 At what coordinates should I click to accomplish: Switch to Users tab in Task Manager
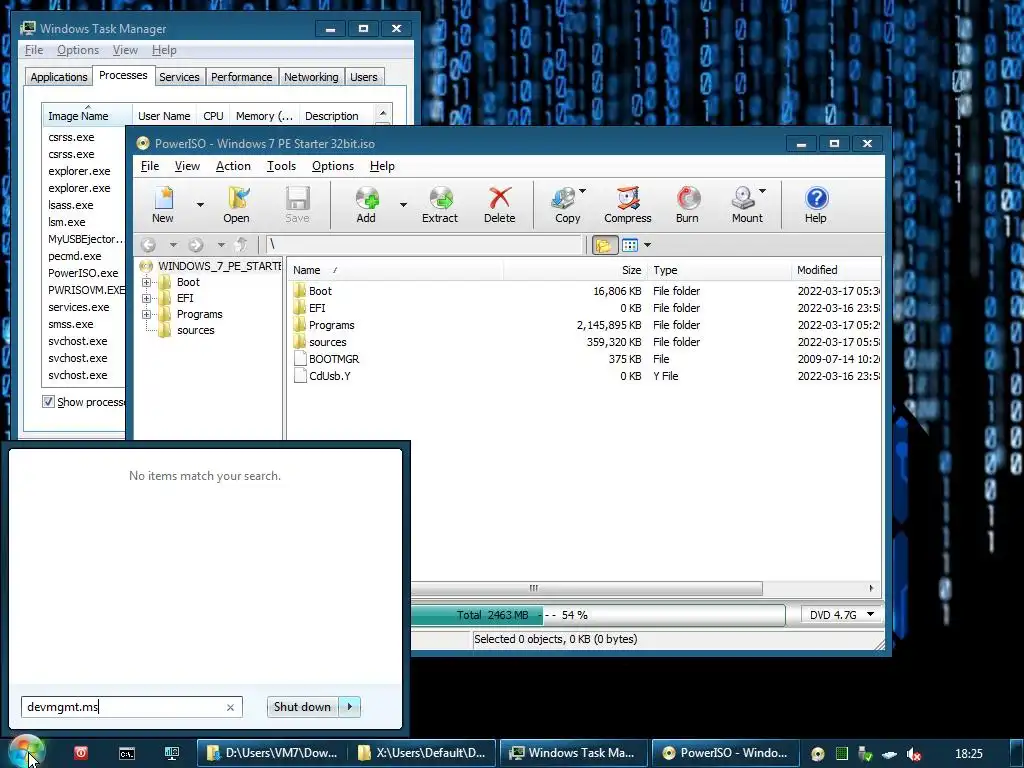coord(364,77)
